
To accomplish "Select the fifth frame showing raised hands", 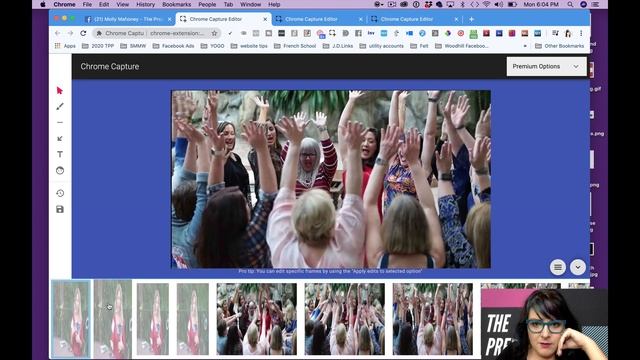I will tap(257, 319).
